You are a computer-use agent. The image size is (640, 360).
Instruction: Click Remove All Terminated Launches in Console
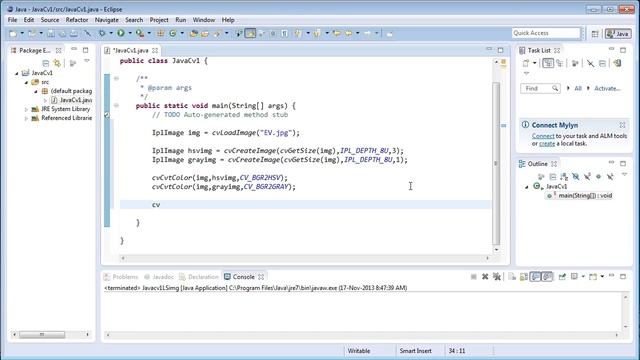[x=496, y=277]
